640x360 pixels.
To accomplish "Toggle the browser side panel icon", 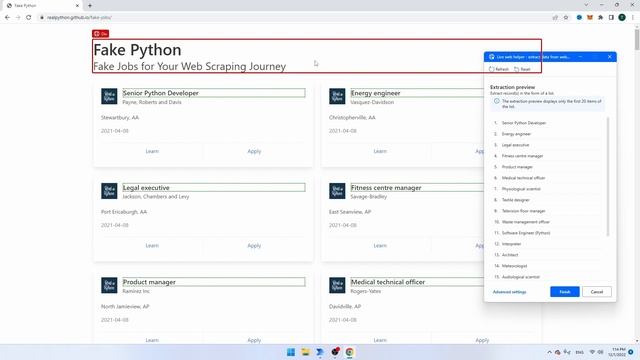I will pos(611,18).
